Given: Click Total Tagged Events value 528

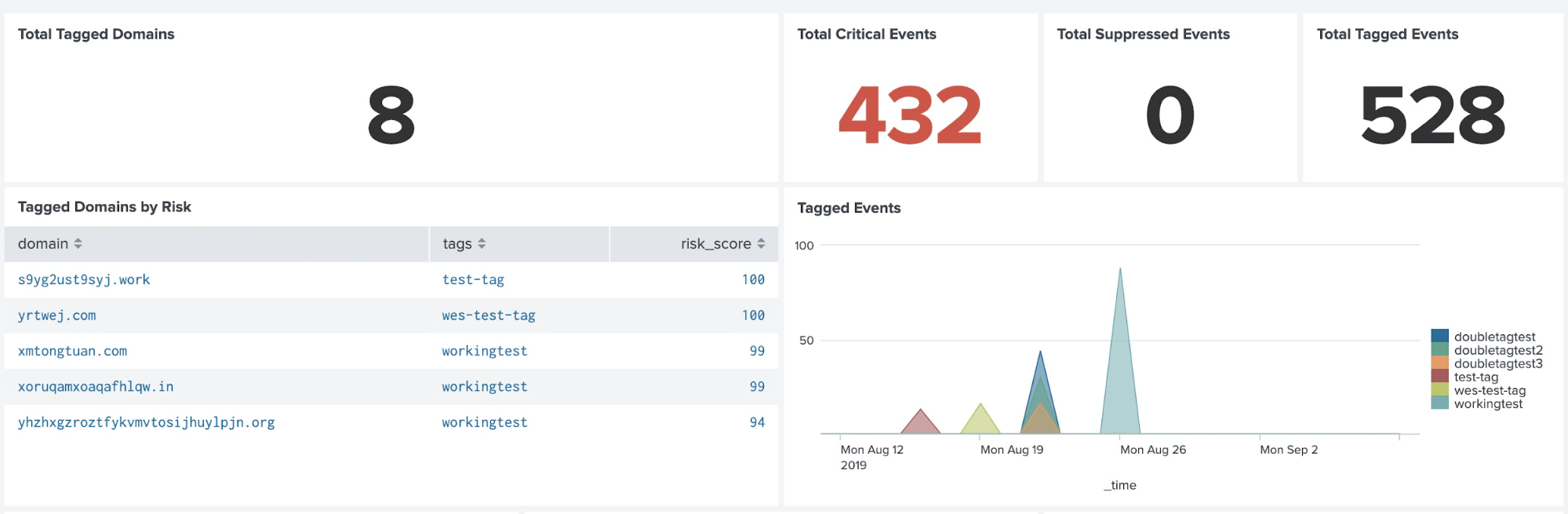Looking at the screenshot, I should pyautogui.click(x=1433, y=115).
